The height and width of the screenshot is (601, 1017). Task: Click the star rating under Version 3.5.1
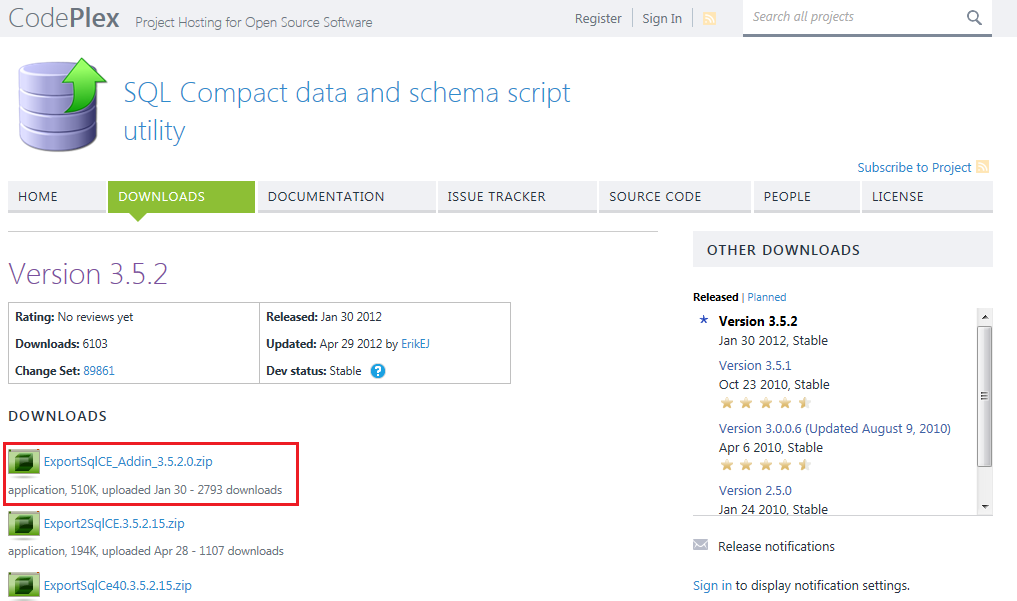click(761, 402)
